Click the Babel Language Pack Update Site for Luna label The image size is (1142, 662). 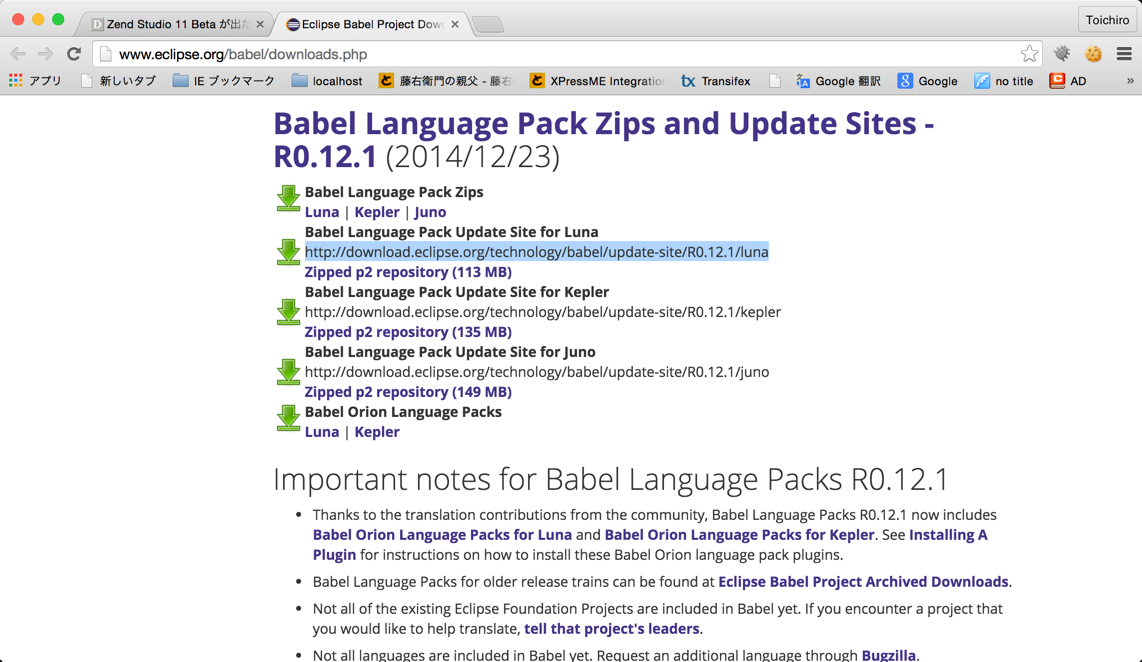coord(452,232)
